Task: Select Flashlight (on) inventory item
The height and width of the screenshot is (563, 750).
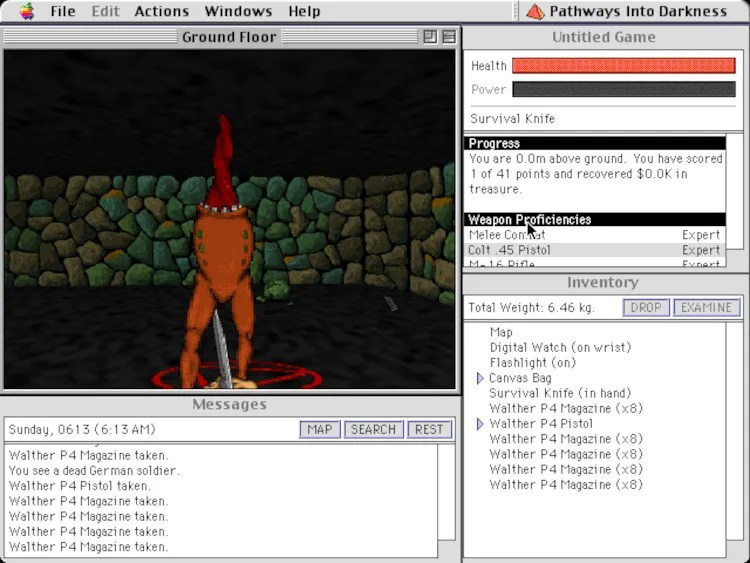Action: 532,363
